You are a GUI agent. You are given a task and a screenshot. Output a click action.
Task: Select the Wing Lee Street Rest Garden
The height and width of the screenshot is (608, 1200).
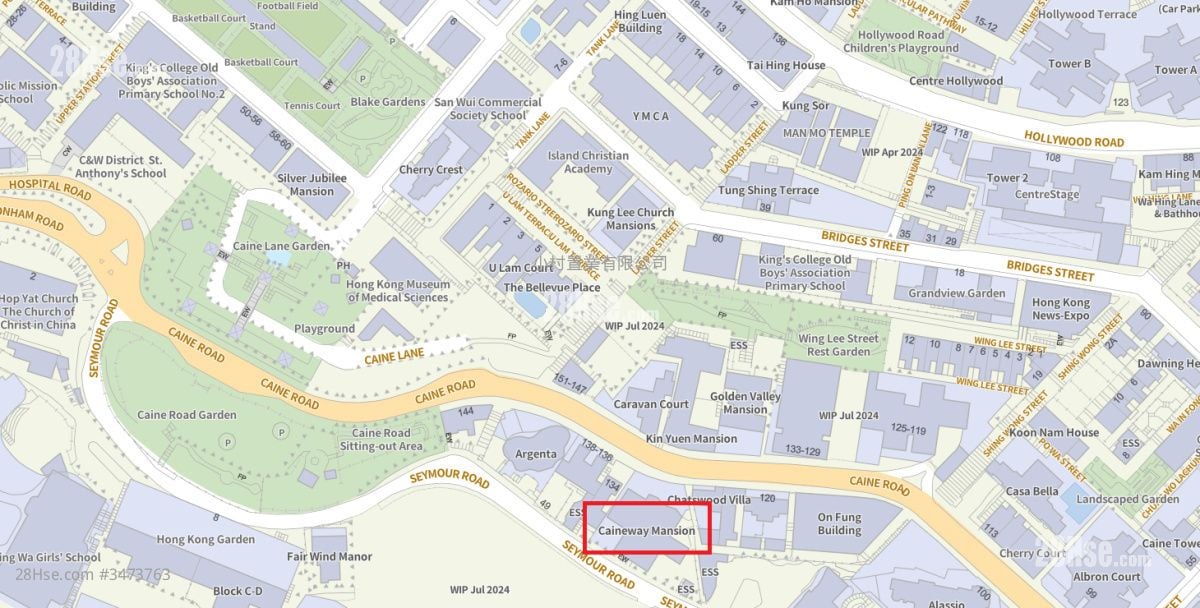pos(838,345)
